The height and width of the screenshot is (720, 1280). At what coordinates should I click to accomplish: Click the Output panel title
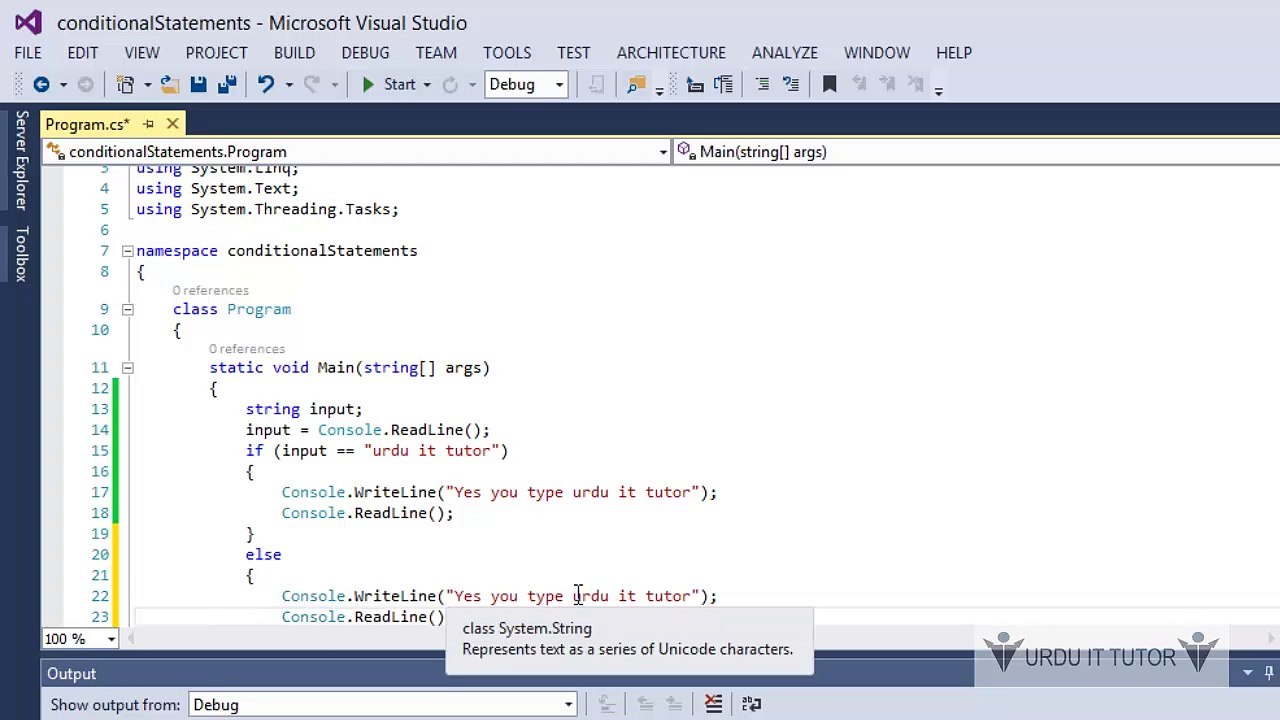(71, 674)
